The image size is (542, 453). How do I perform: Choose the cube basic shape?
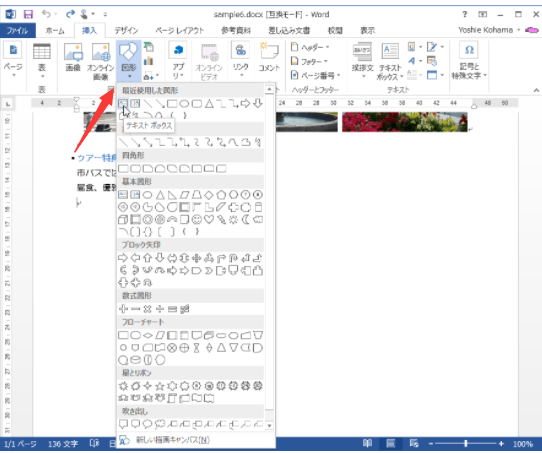(123, 220)
